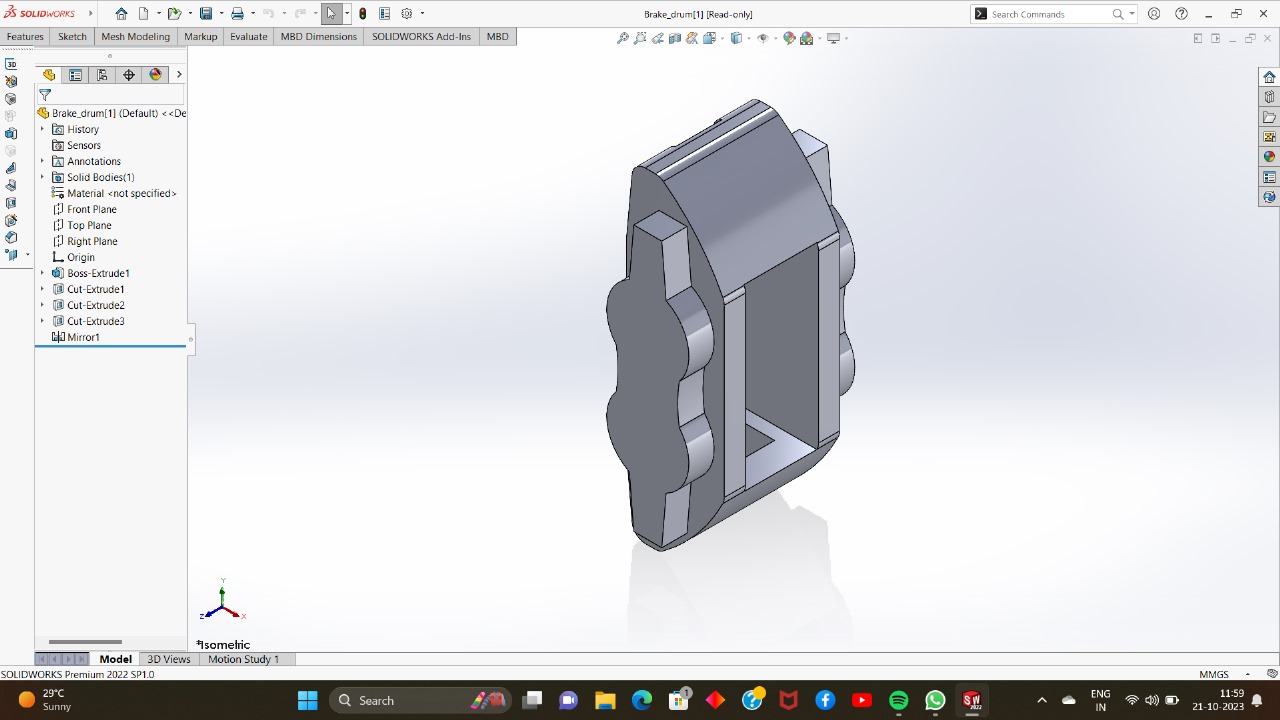Open Spotify from the taskbar
This screenshot has height=720, width=1280.
point(898,700)
